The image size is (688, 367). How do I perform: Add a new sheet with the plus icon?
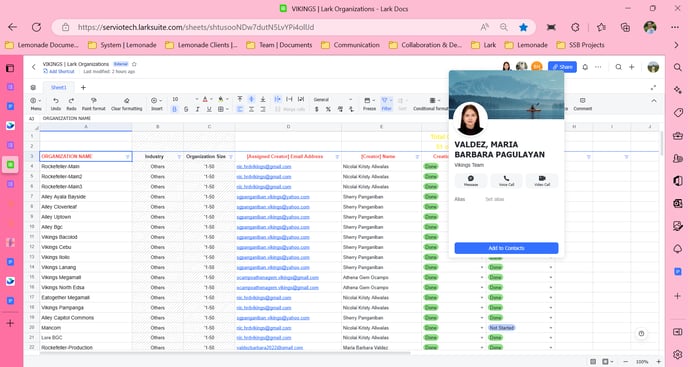pos(83,87)
